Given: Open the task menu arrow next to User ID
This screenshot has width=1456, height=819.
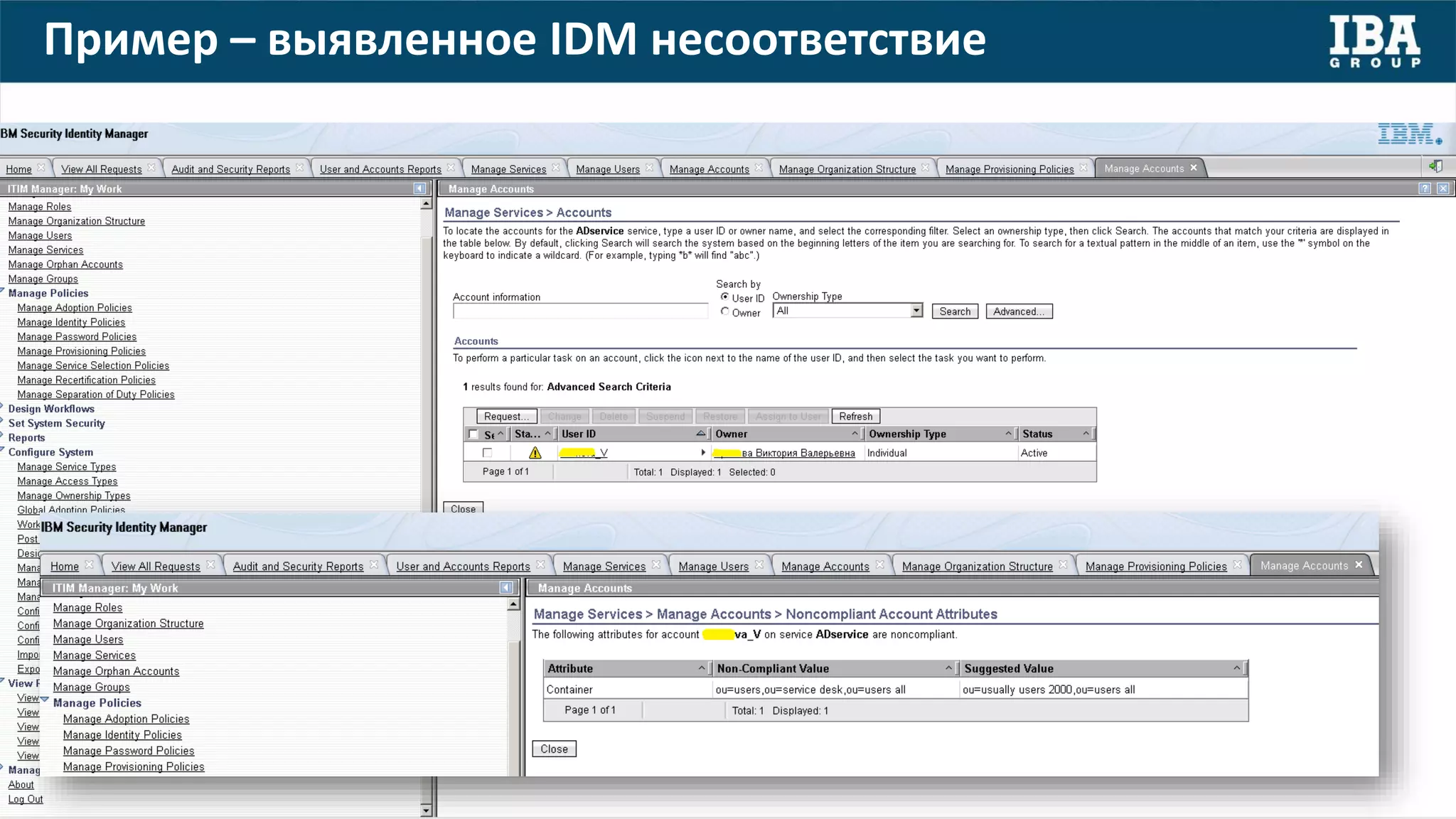Looking at the screenshot, I should click(703, 452).
